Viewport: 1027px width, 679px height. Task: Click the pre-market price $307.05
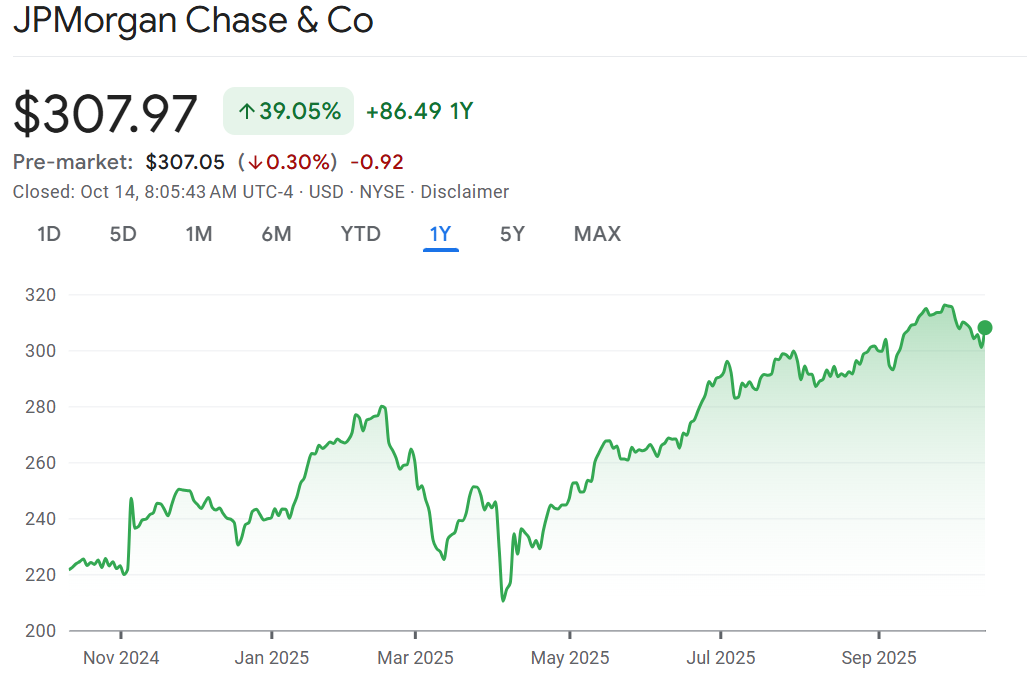click(187, 162)
